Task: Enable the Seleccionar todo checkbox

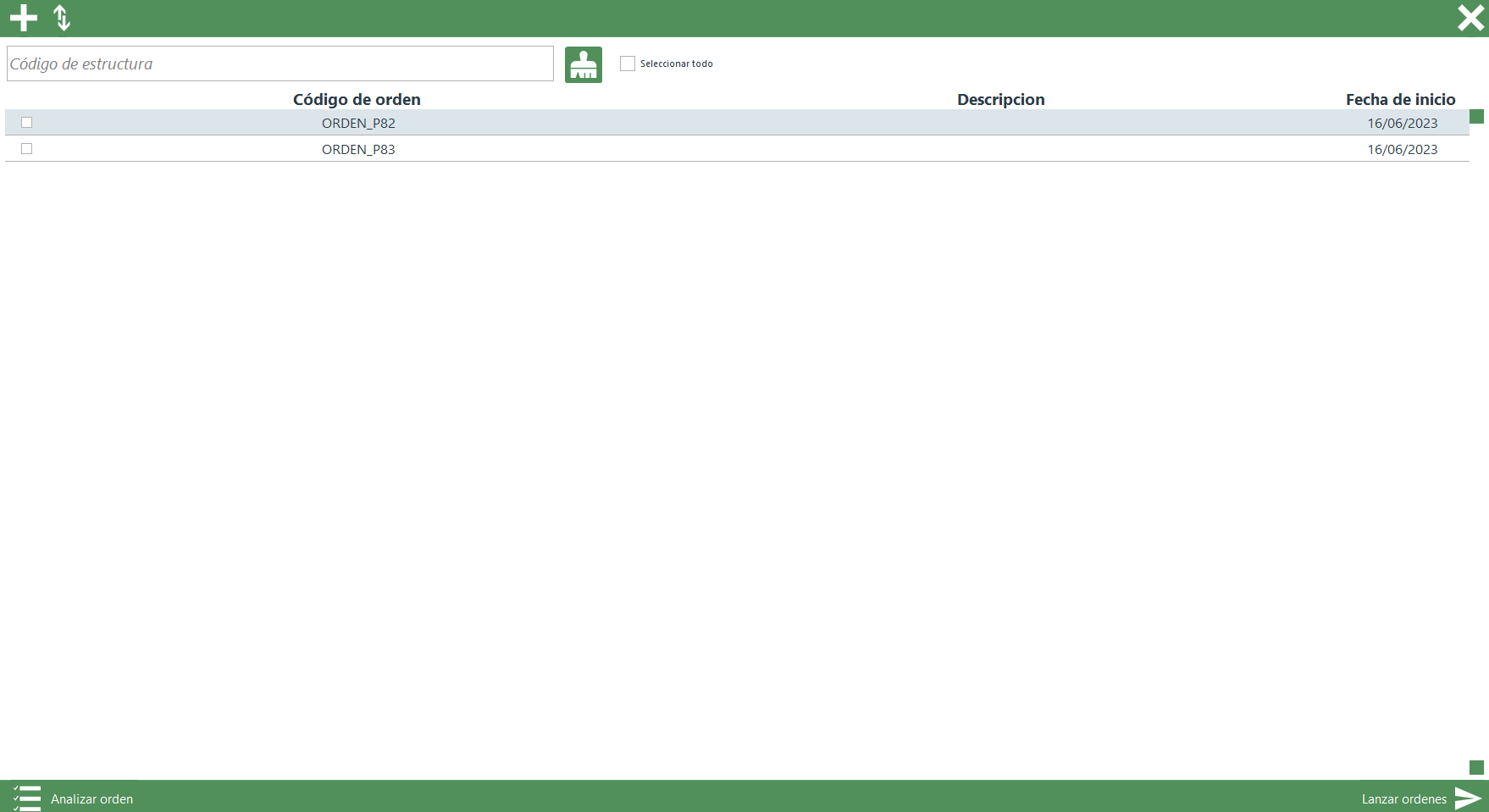Action: click(628, 64)
